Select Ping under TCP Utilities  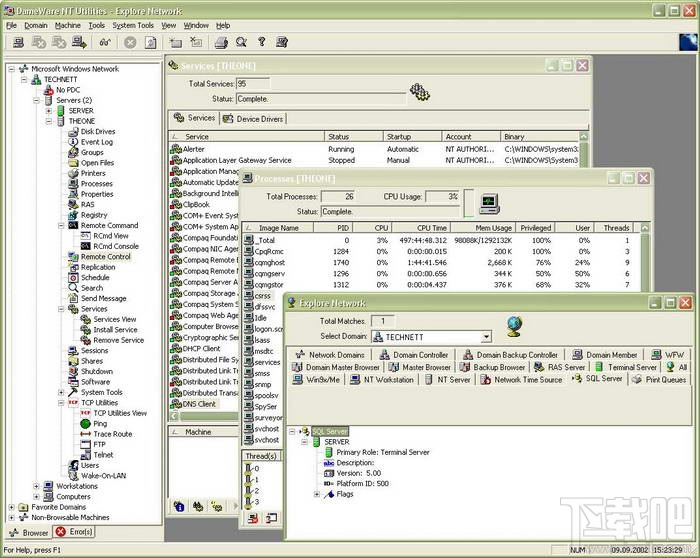tap(100, 424)
